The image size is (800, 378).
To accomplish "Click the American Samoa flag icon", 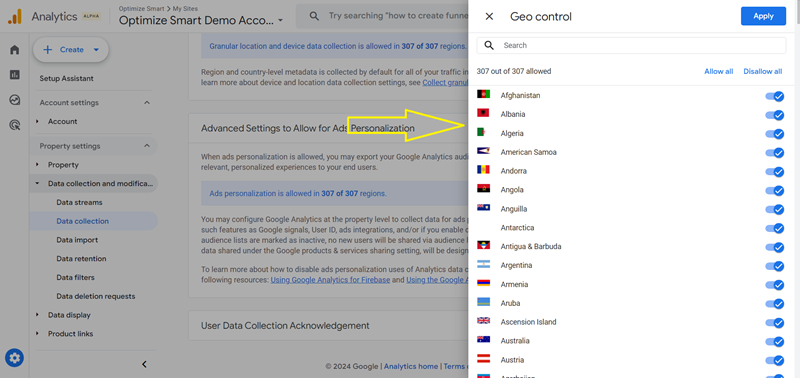I will (483, 151).
